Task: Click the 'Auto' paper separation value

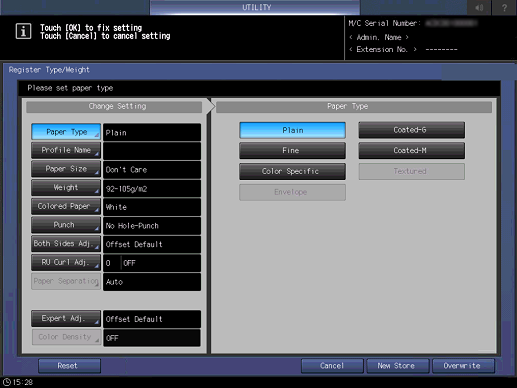Action: coord(152,282)
